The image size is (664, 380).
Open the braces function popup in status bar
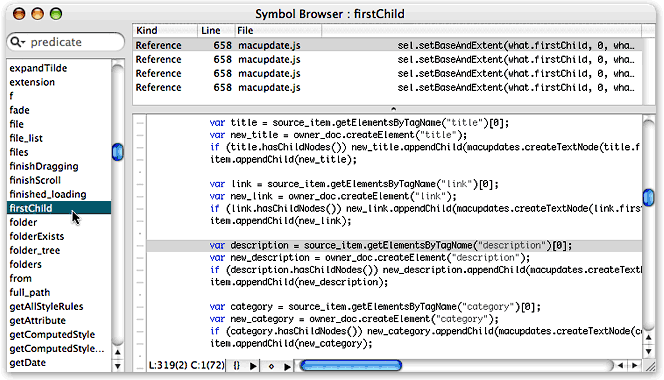pos(237,366)
